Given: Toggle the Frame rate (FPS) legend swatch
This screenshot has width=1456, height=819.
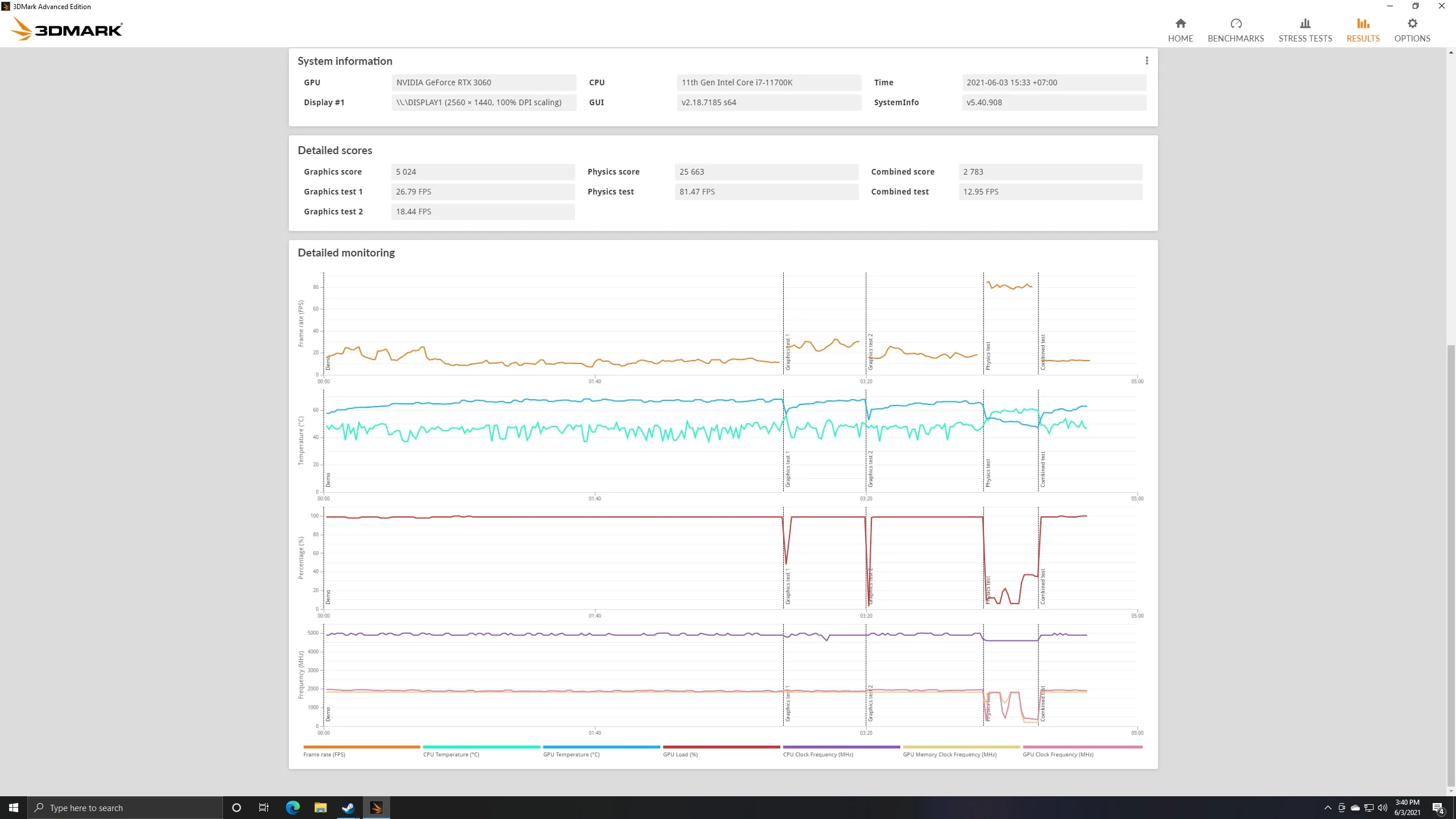Looking at the screenshot, I should [x=362, y=747].
